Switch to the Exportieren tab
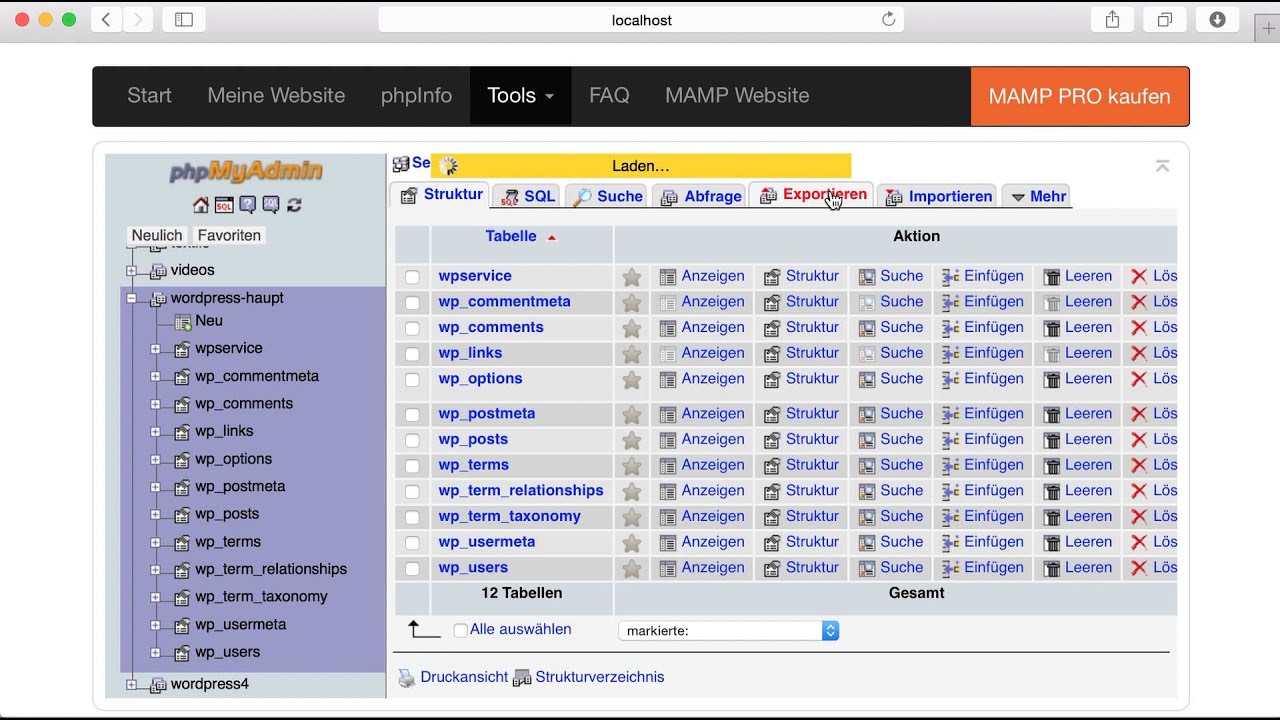 (813, 195)
